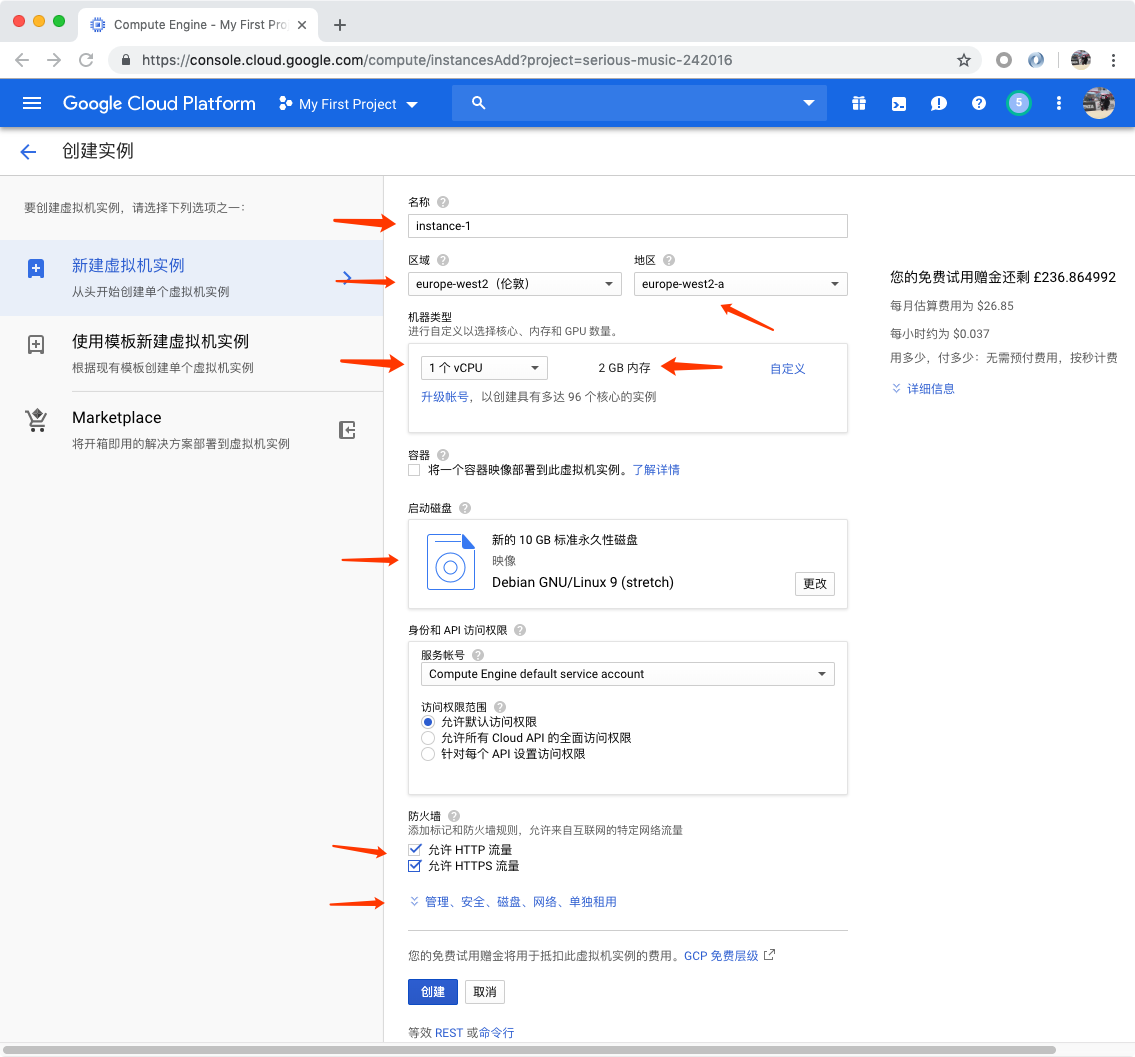The image size is (1135, 1057).
Task: Select 使用模板新建虚拟机实例 option
Action: click(x=191, y=353)
